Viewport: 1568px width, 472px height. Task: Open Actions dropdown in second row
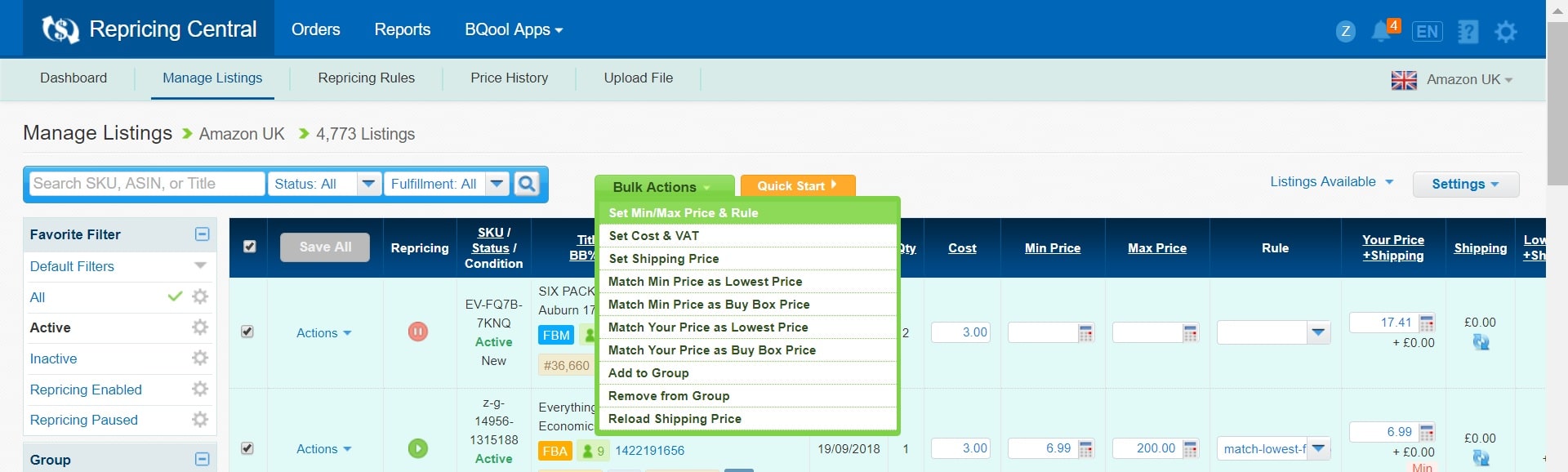[x=323, y=448]
